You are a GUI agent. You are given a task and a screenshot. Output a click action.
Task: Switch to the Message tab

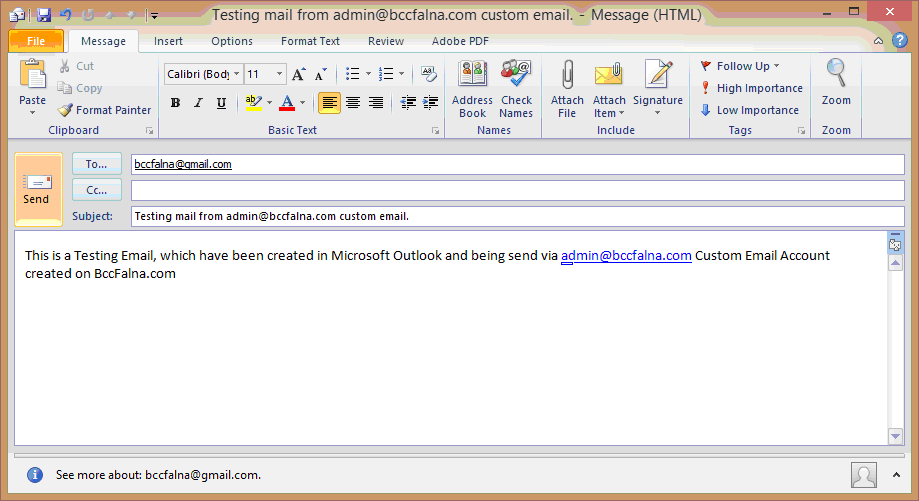tap(103, 41)
